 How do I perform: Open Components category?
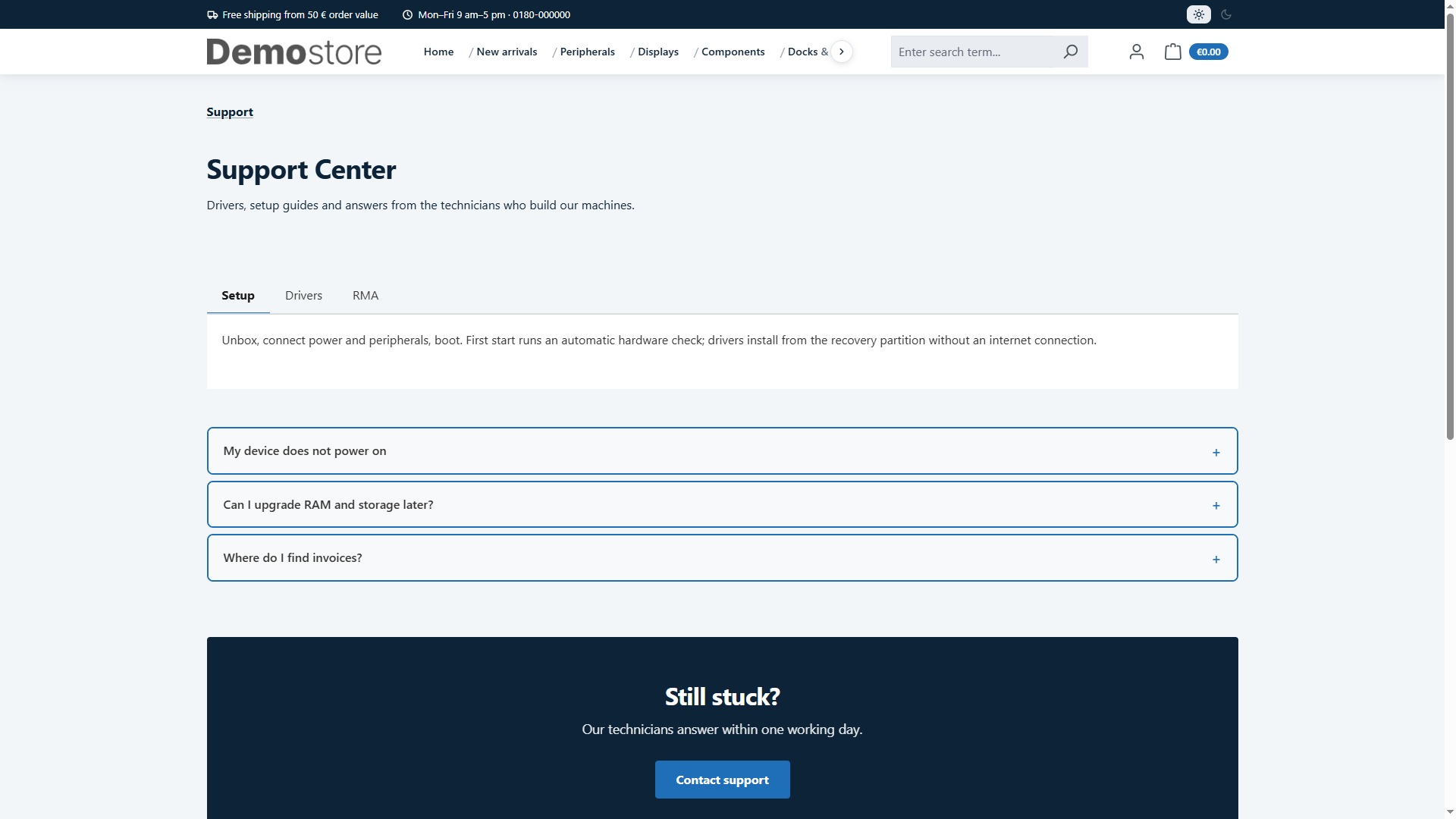pos(733,52)
